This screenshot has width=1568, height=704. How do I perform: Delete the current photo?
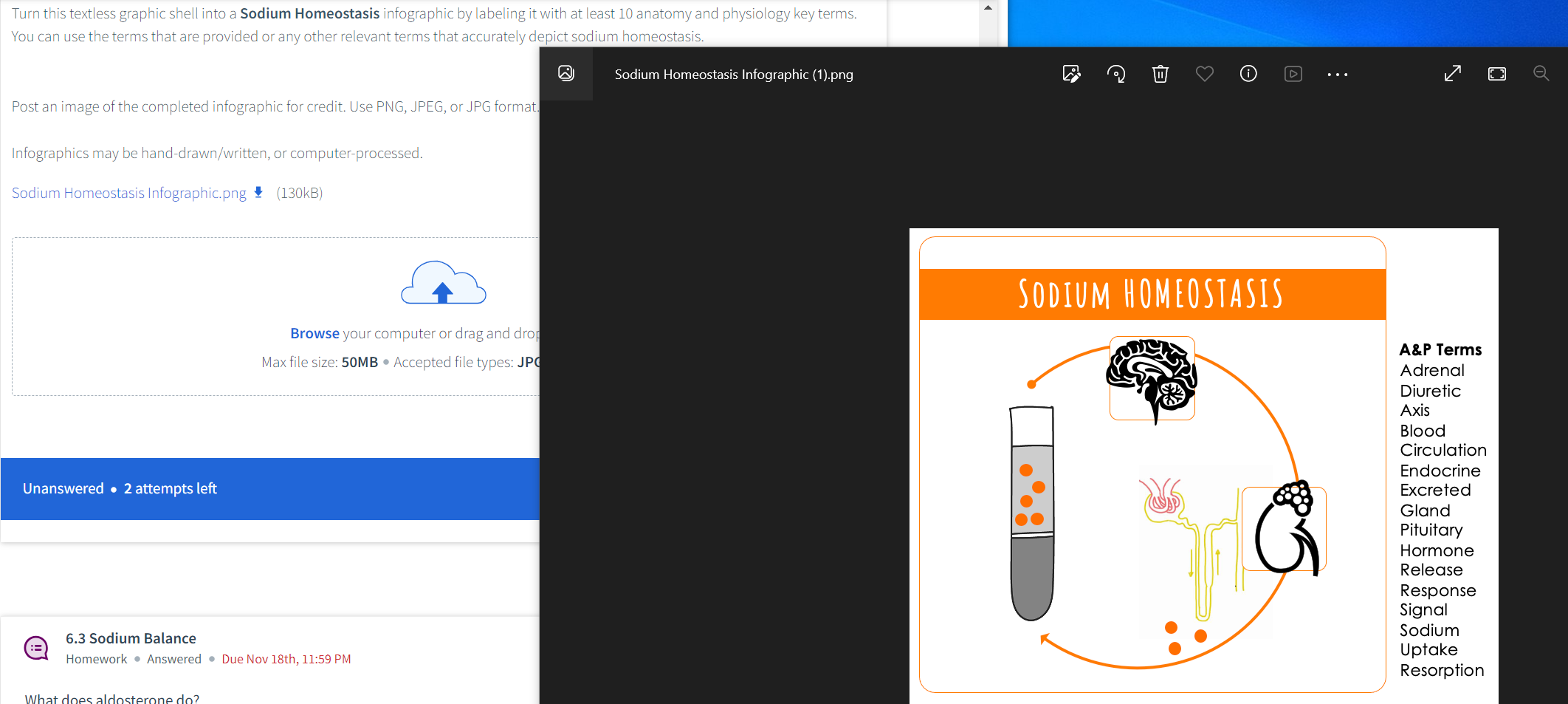coord(1160,74)
